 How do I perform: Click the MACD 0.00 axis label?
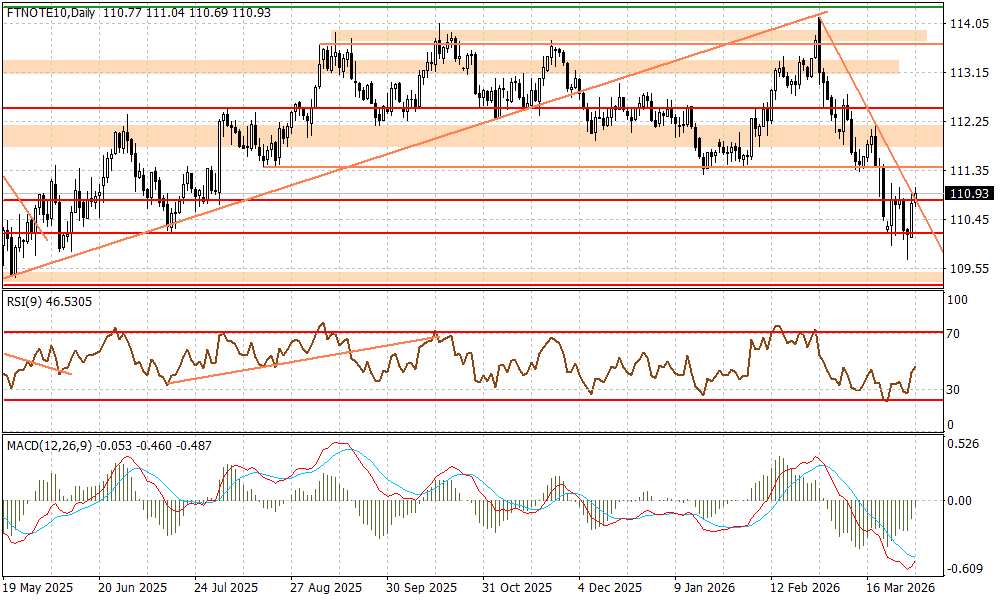coord(962,500)
